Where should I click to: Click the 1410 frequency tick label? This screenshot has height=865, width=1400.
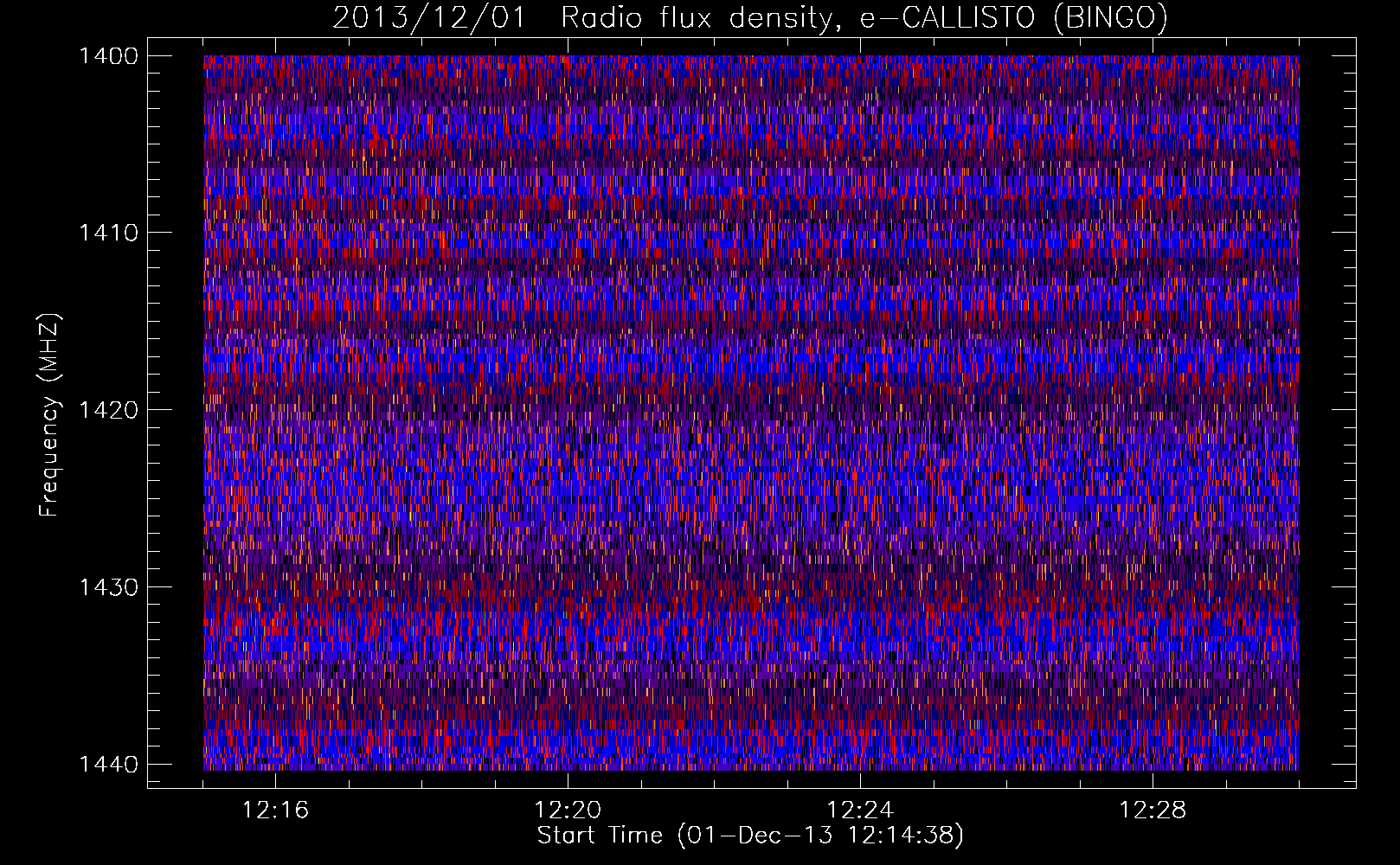[108, 233]
